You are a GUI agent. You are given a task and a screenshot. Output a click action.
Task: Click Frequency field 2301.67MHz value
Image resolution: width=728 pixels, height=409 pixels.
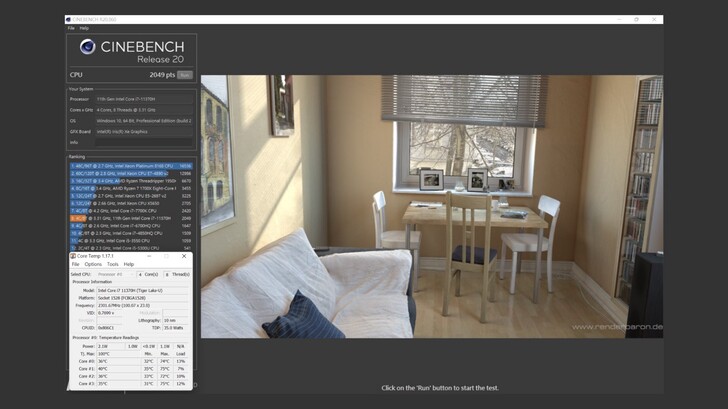click(x=143, y=305)
